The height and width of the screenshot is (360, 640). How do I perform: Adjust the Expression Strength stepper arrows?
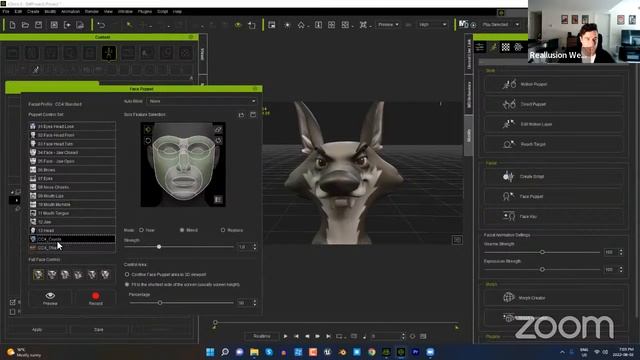click(x=621, y=269)
